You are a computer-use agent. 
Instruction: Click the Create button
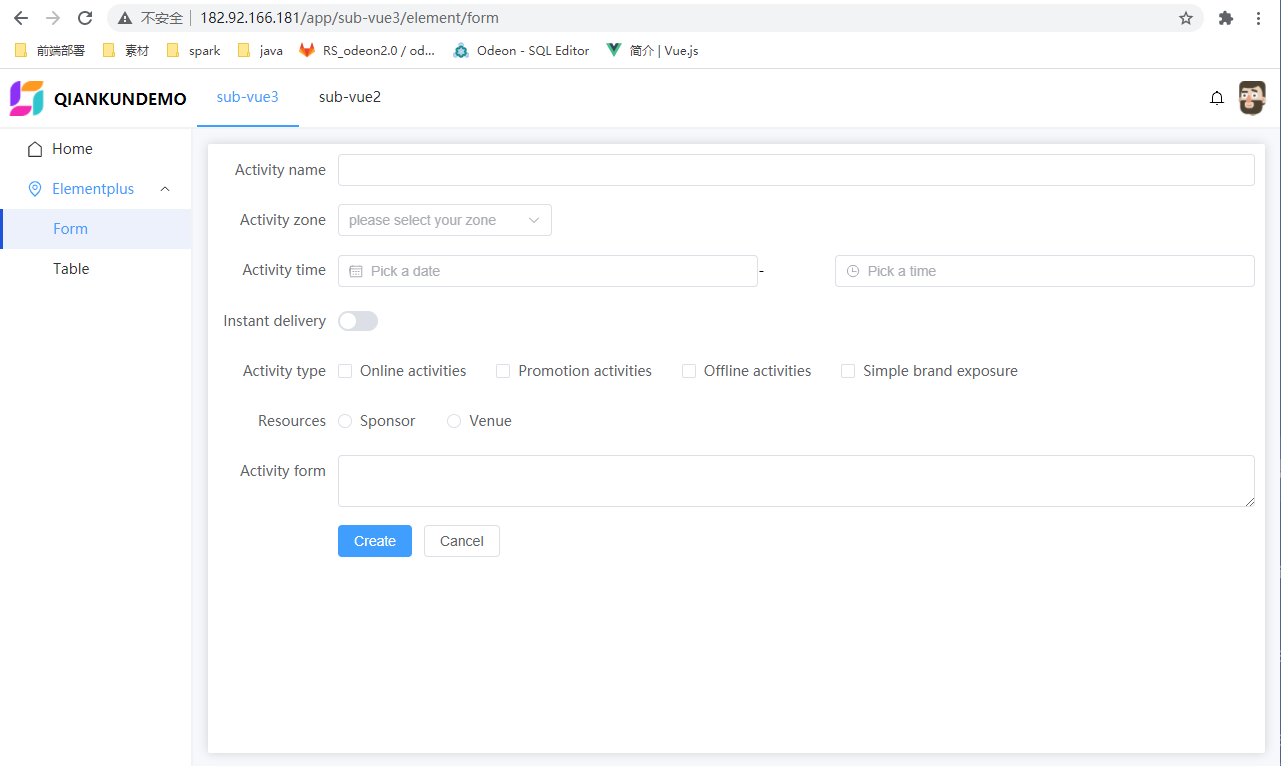pos(375,541)
